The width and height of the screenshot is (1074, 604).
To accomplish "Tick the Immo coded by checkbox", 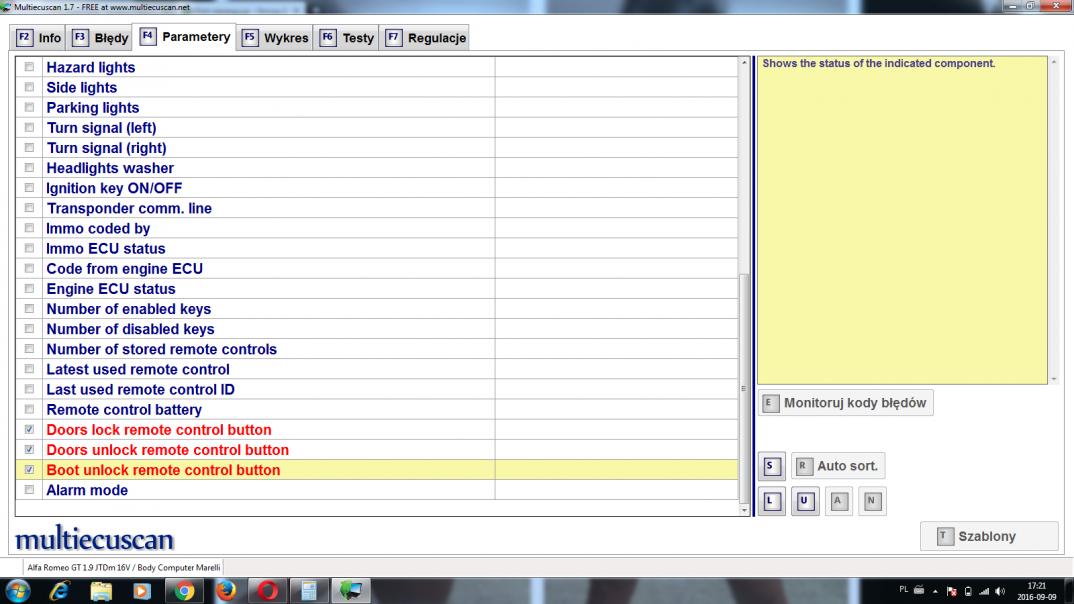I will (x=29, y=228).
